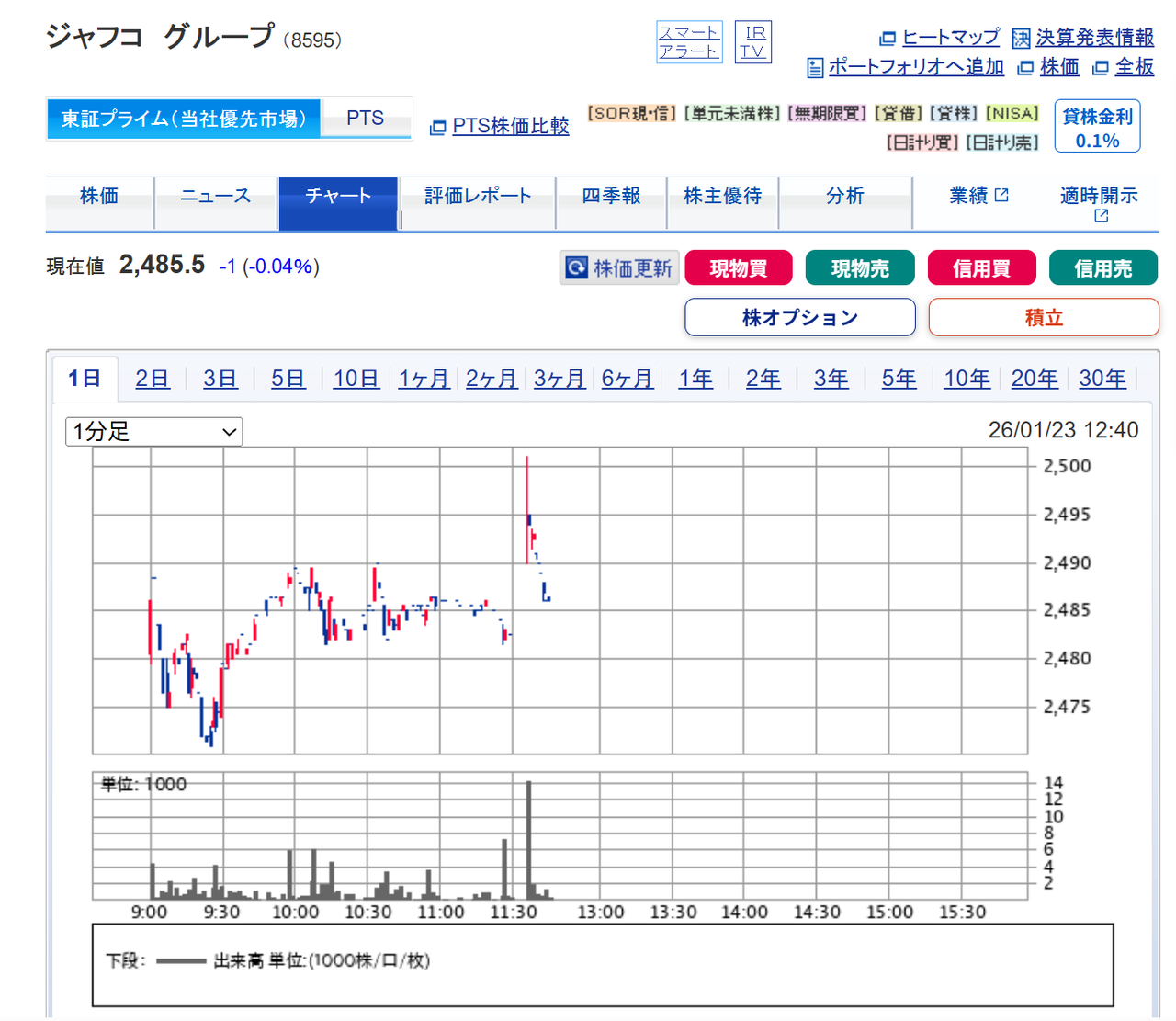Open the スマートアラート link

click(689, 41)
